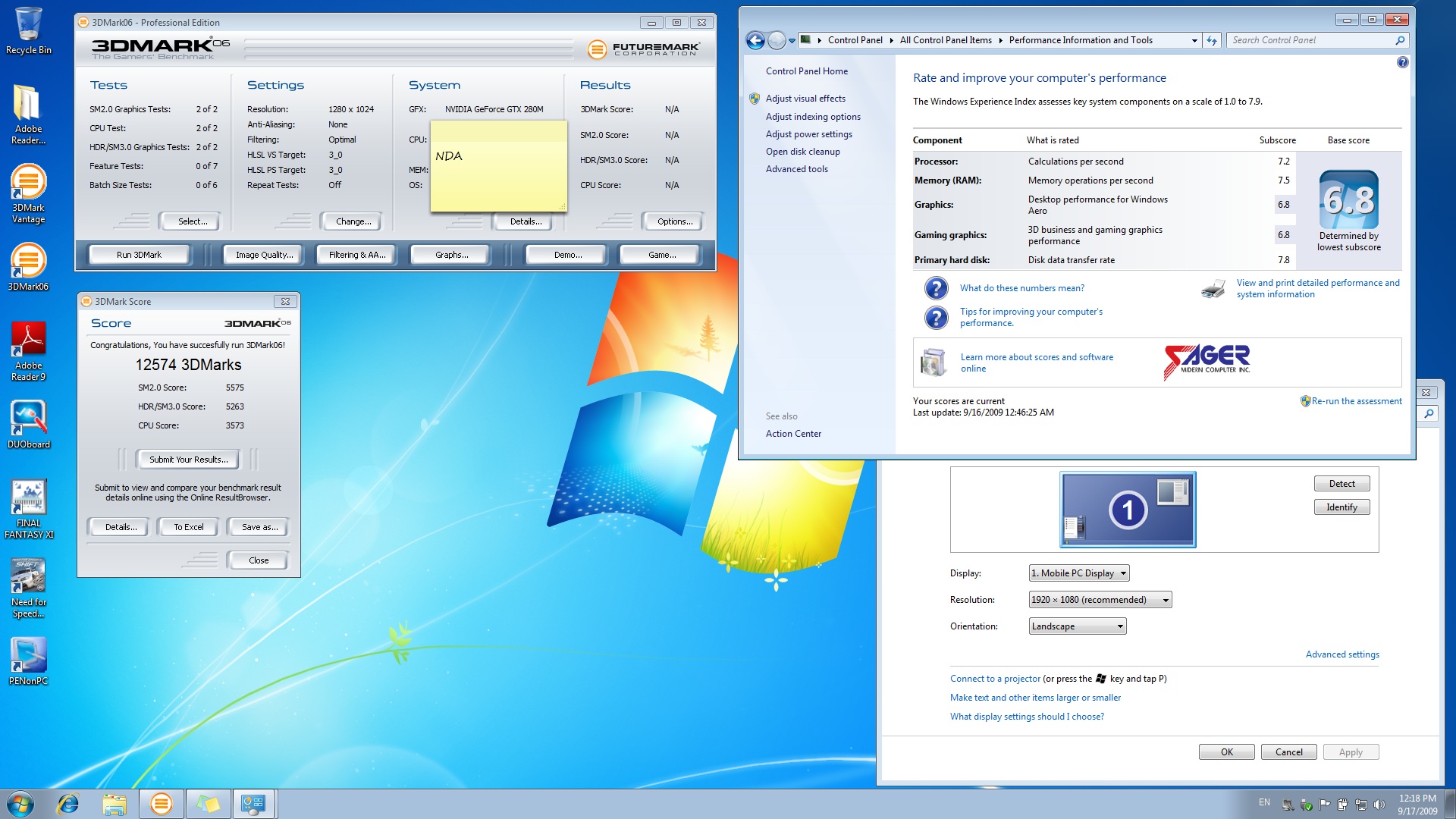Click the Futuremark Corporation logo
The image size is (1456, 819).
(643, 49)
